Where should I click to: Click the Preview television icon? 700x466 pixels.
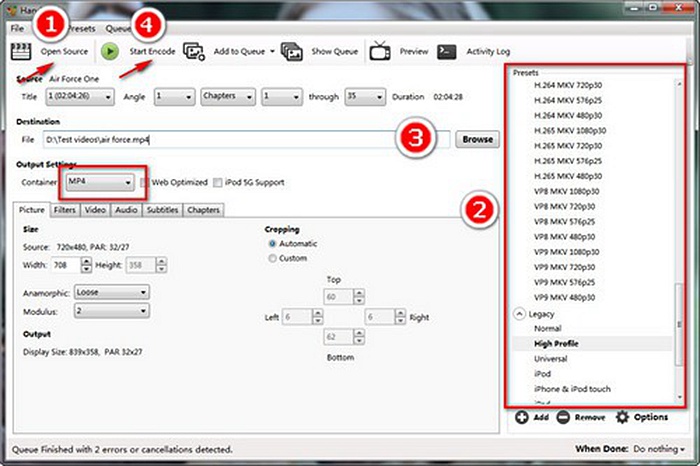pyautogui.click(x=380, y=50)
